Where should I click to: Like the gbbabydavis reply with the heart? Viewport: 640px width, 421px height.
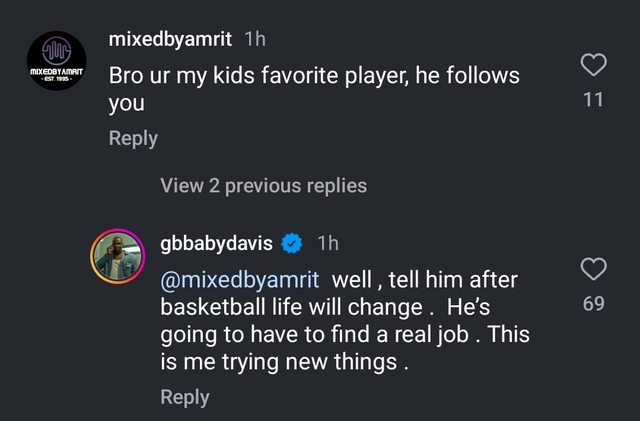[x=593, y=269]
